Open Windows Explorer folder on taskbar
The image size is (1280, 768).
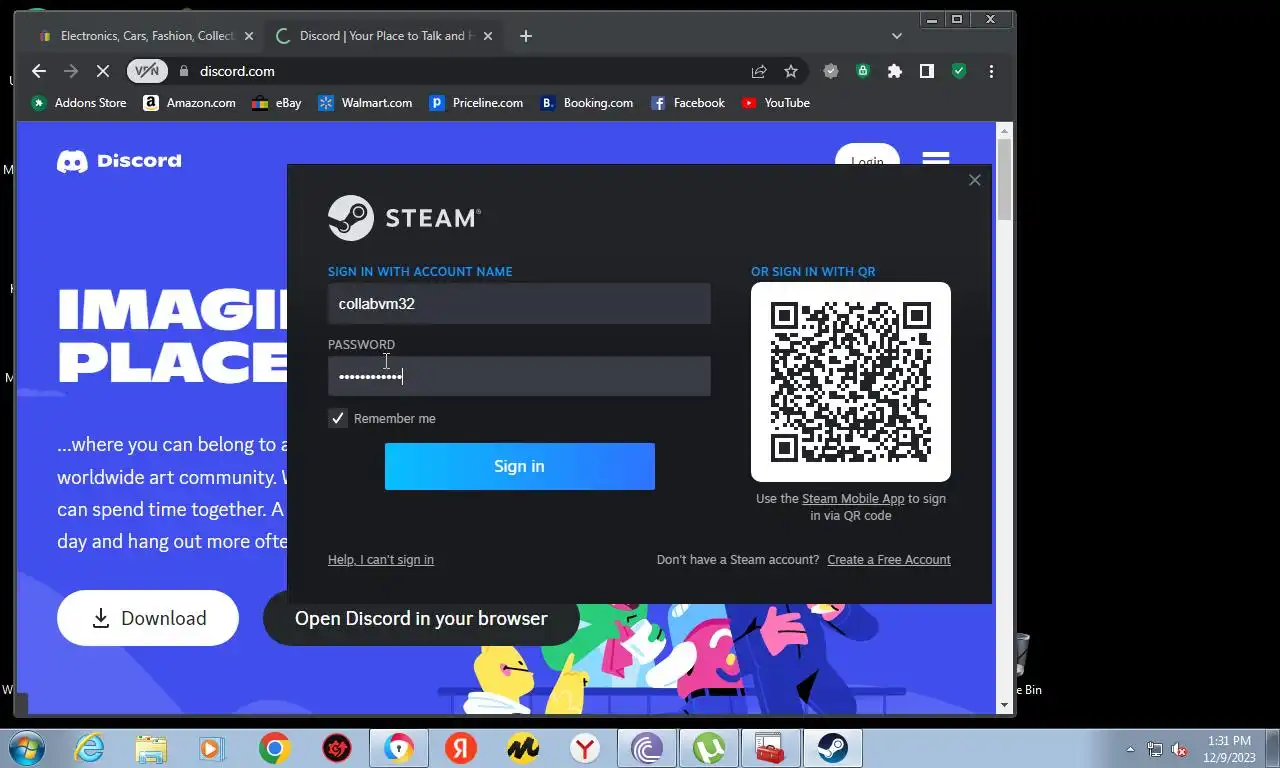click(151, 748)
